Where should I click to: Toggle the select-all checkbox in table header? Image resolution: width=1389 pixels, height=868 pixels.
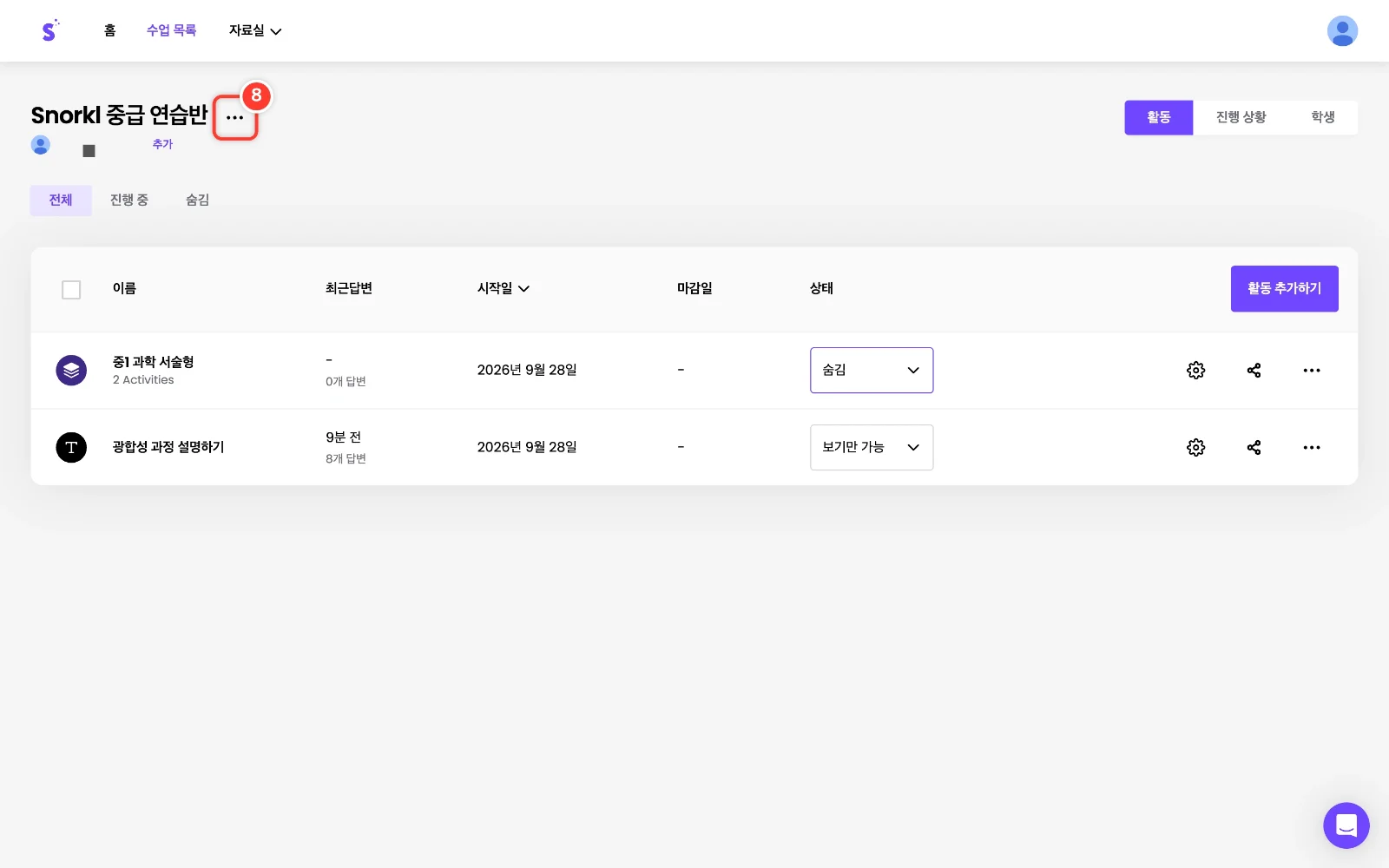71,290
